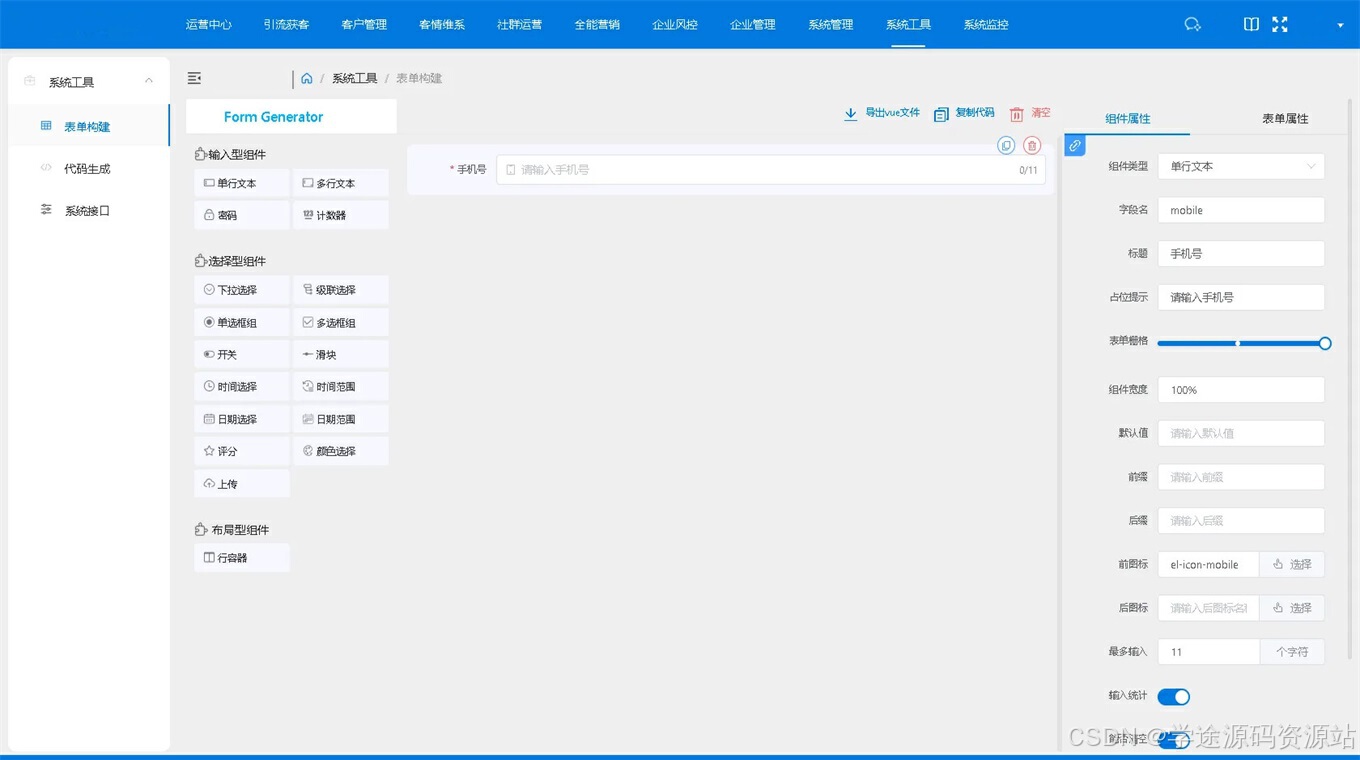
Task: Open the user dropdown arrow in header
Action: tap(1340, 26)
